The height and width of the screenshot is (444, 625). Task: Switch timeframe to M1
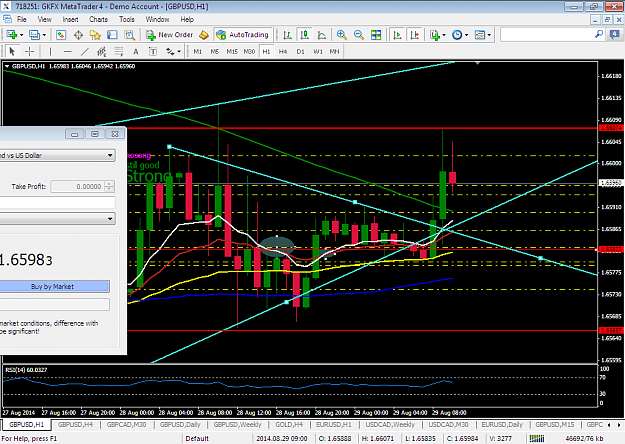[x=198, y=51]
